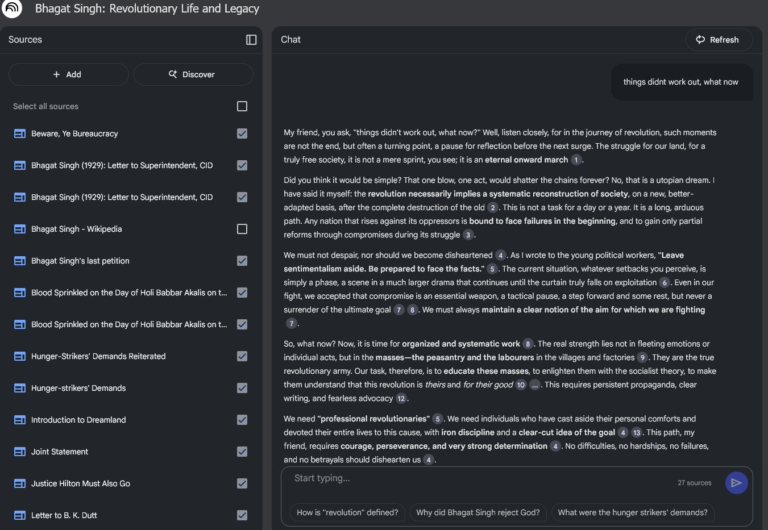Expand the collapsed citations ellipsis
The image size is (768, 530).
pyautogui.click(x=535, y=384)
